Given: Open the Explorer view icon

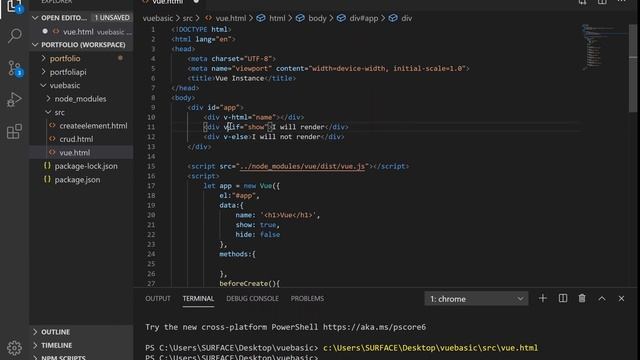Looking at the screenshot, I should pos(15,6).
